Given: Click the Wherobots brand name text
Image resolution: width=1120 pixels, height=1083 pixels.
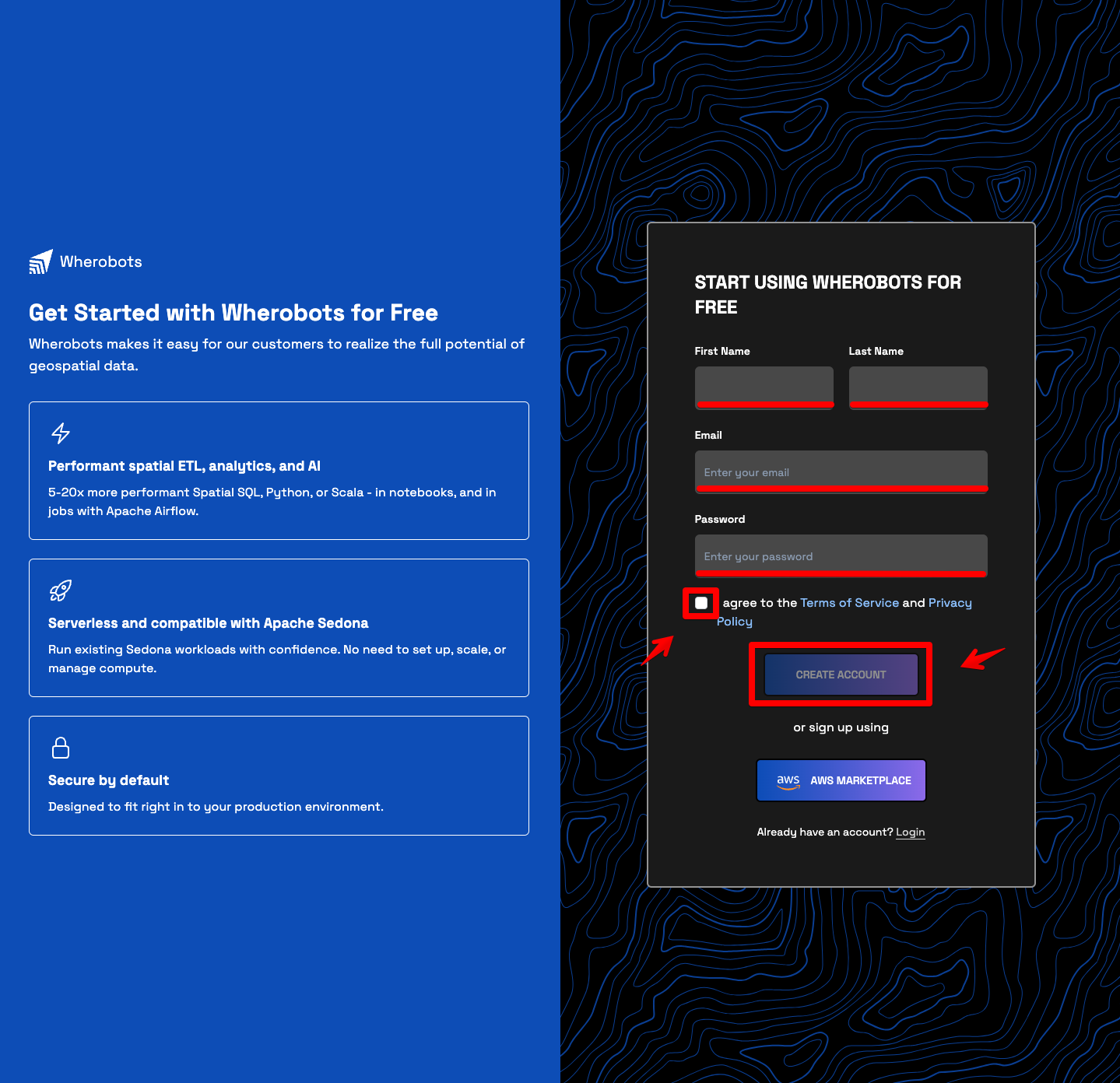Looking at the screenshot, I should coord(101,262).
